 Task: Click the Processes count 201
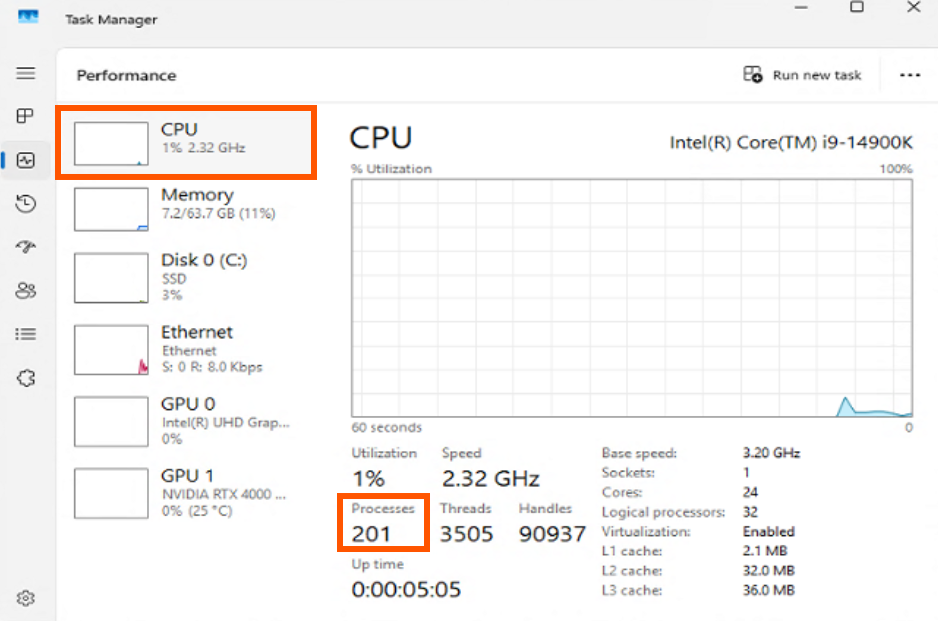(371, 534)
